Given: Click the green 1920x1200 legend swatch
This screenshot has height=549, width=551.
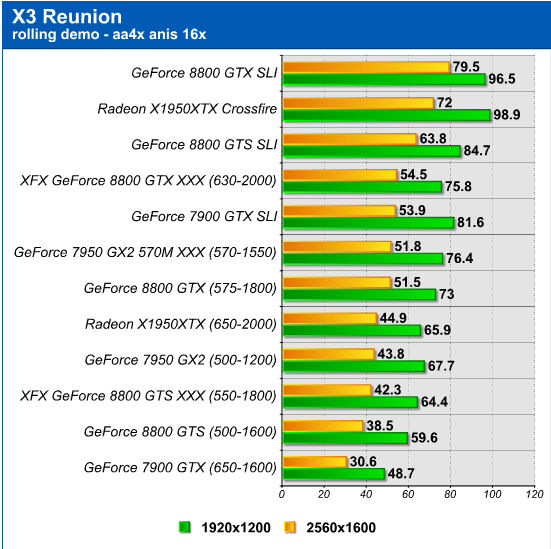Looking at the screenshot, I should (184, 527).
